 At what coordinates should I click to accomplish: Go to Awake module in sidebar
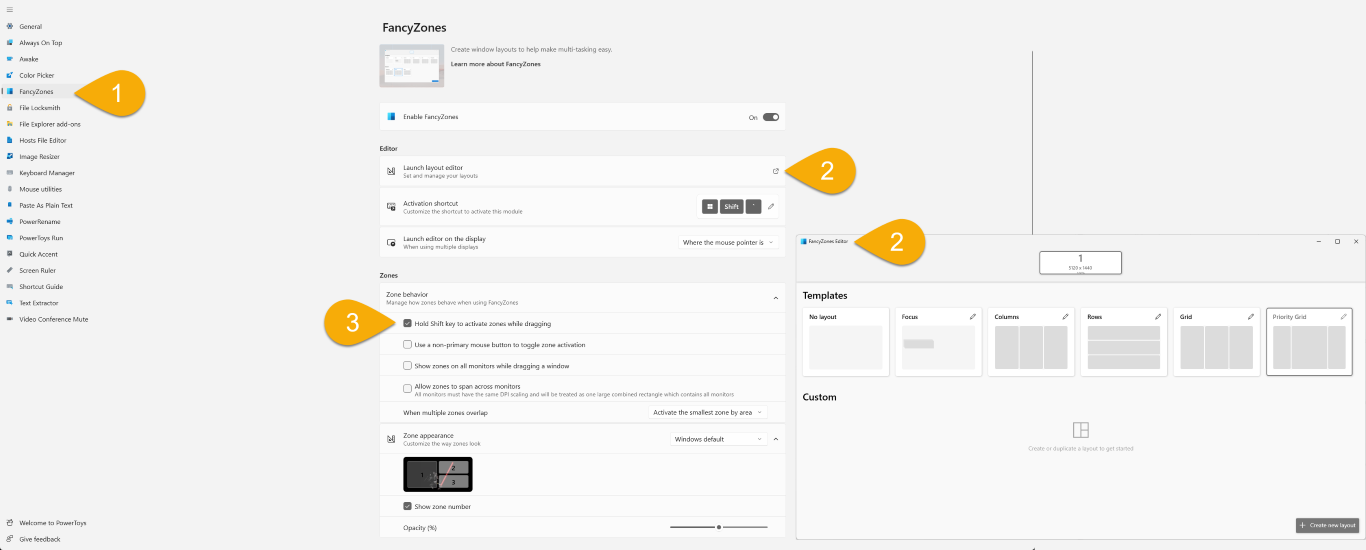[29, 59]
